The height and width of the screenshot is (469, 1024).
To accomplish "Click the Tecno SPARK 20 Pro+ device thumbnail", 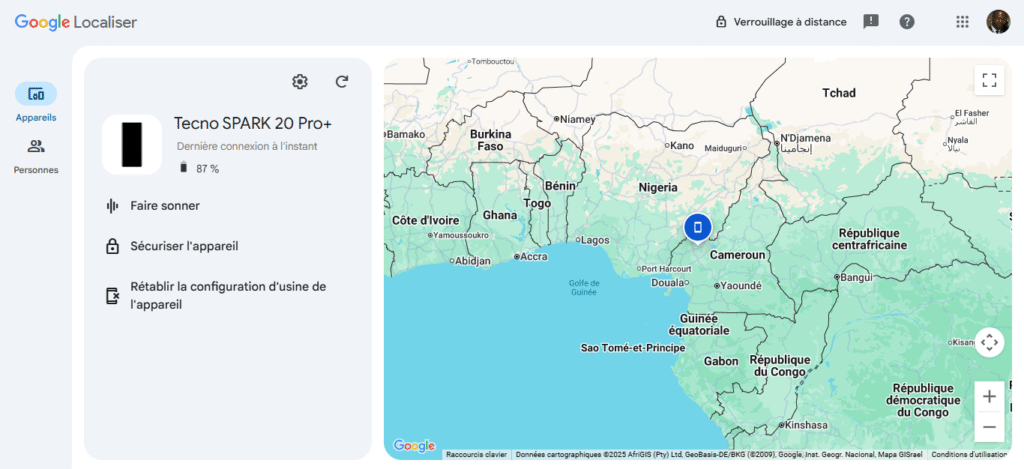I will [x=132, y=144].
